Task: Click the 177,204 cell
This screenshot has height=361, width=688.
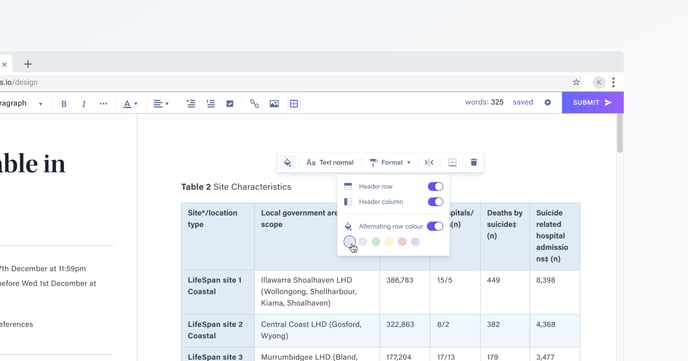Action: pos(405,354)
